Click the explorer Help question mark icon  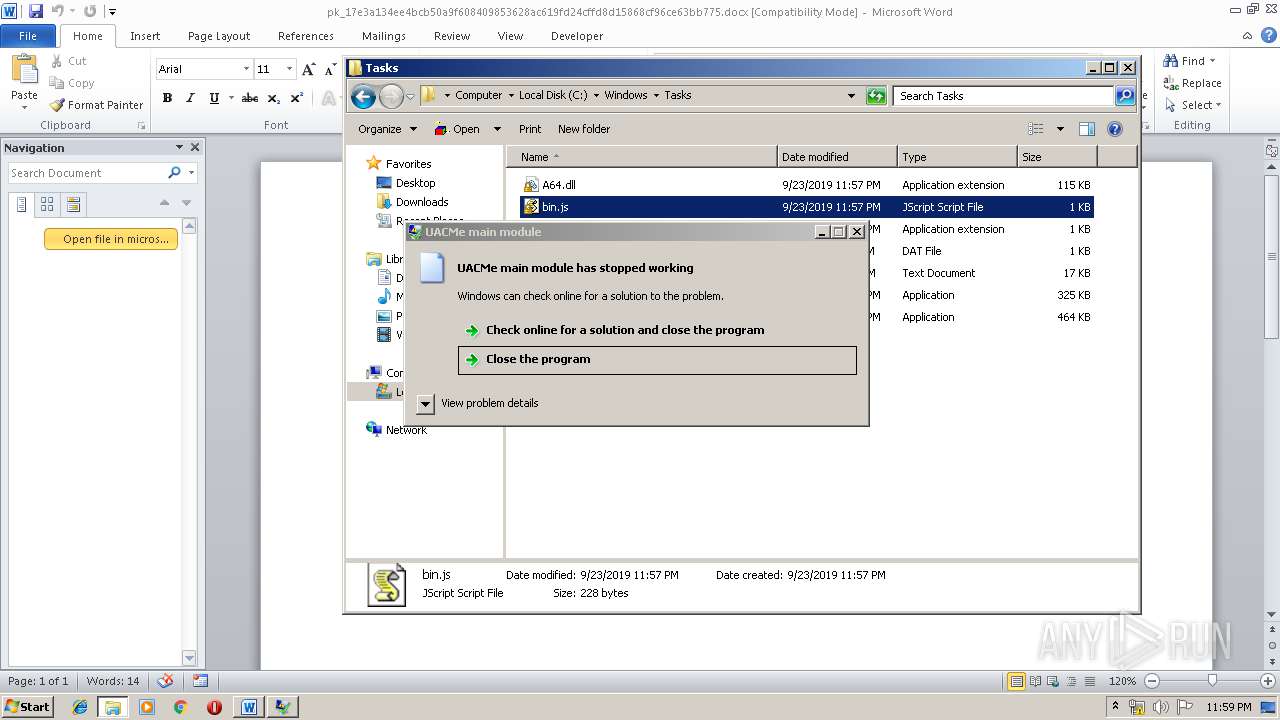click(x=1115, y=129)
